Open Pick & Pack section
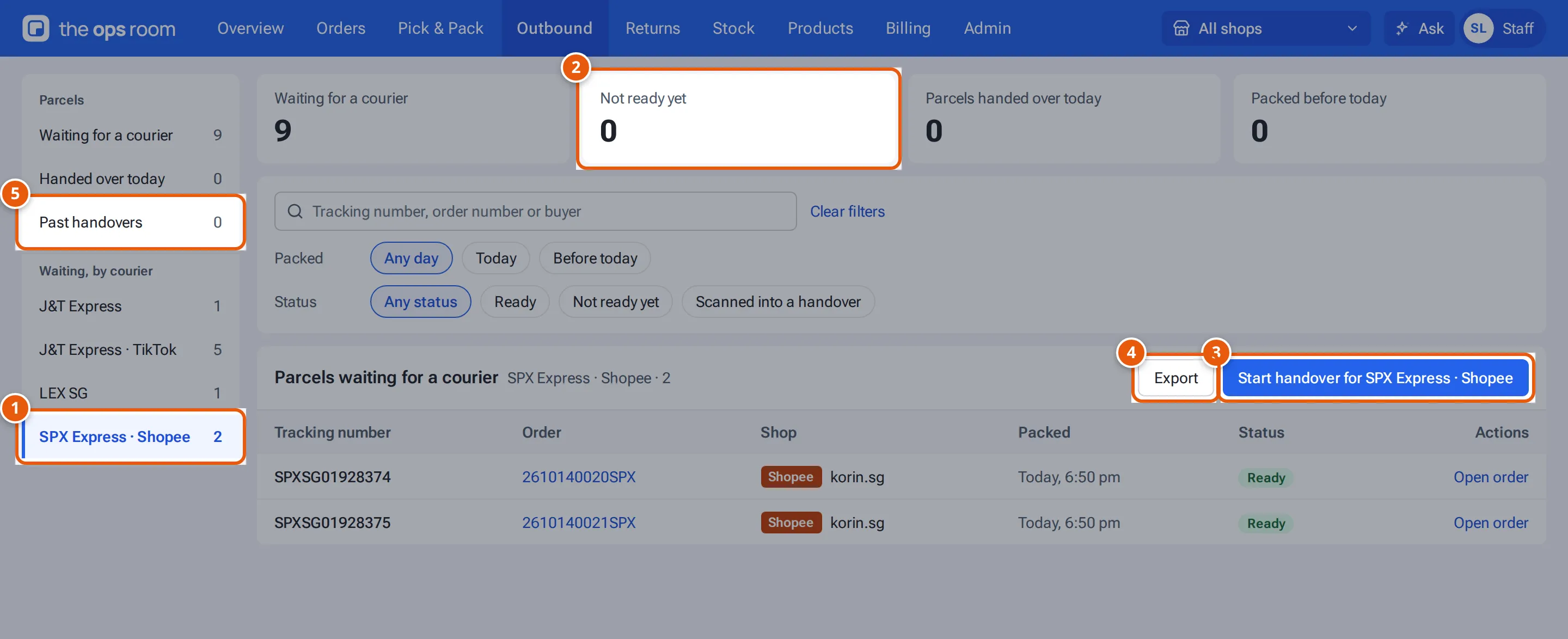The height and width of the screenshot is (639, 1568). [440, 29]
